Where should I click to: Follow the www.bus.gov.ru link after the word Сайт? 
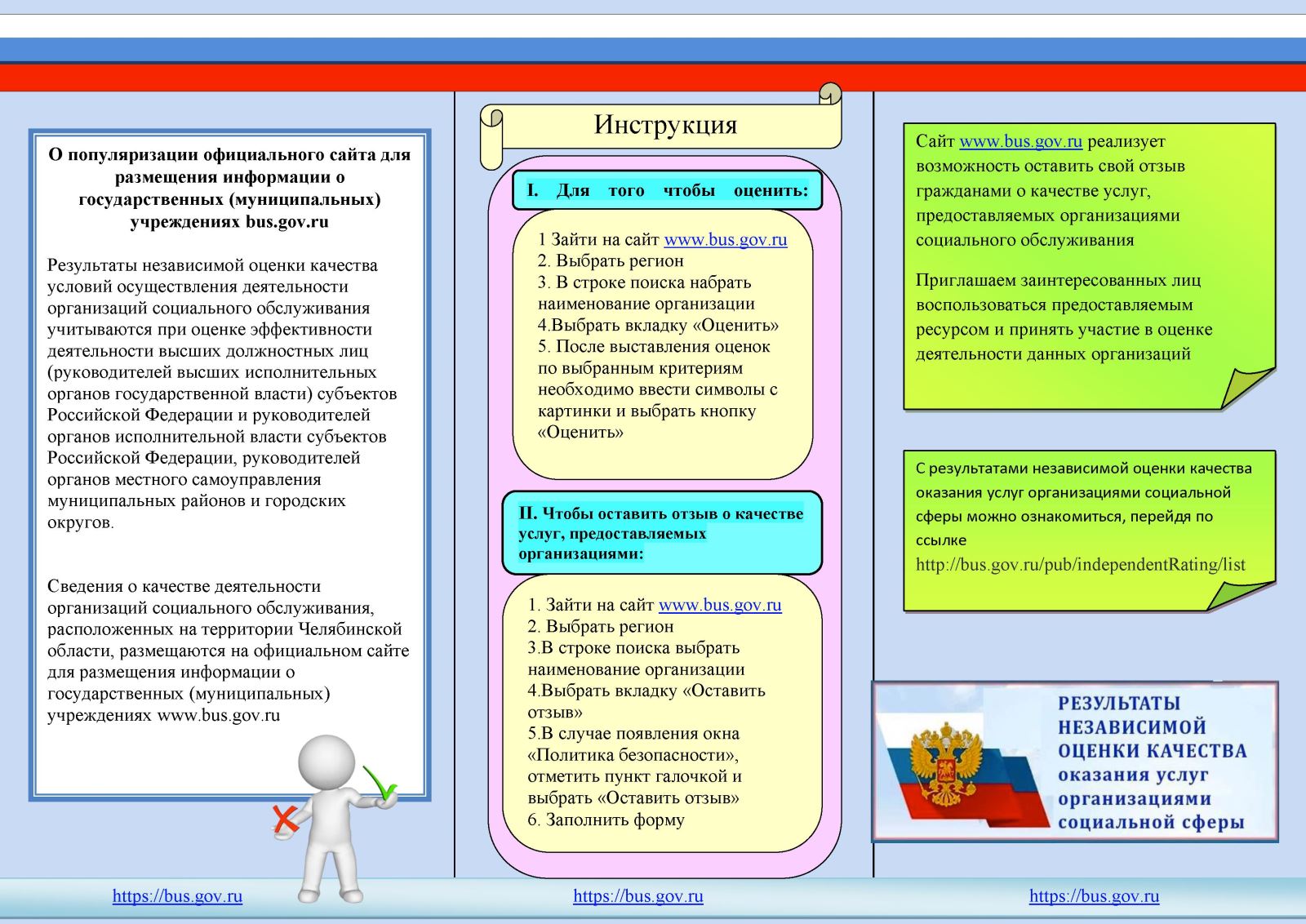point(1020,141)
